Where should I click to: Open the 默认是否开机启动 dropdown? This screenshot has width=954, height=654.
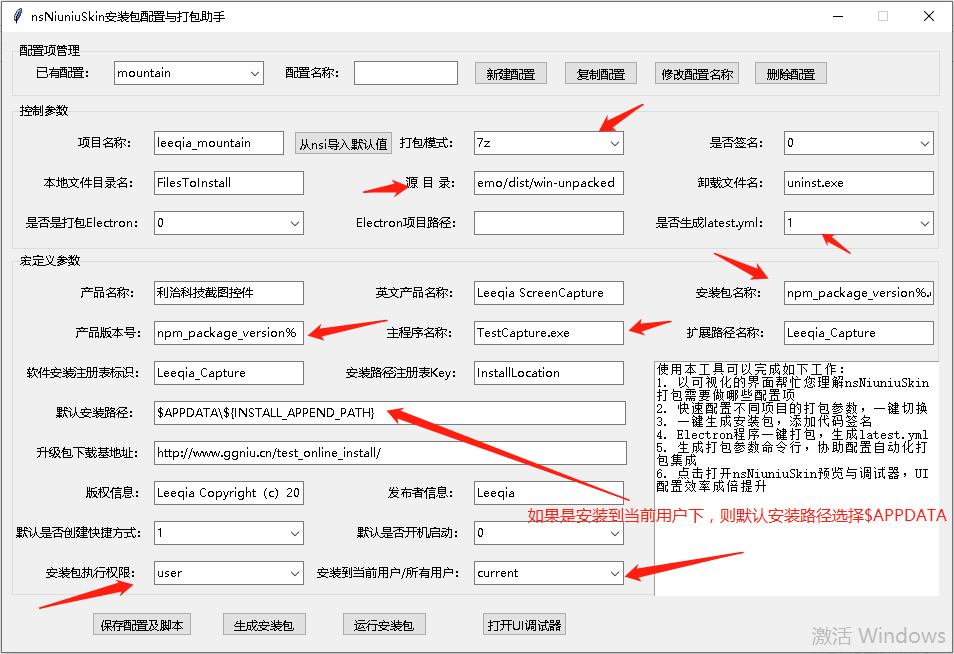click(549, 533)
